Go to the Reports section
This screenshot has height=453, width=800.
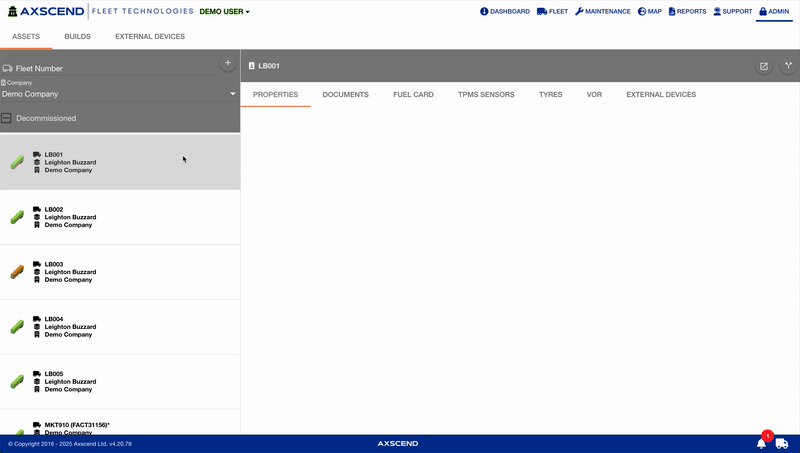point(686,12)
